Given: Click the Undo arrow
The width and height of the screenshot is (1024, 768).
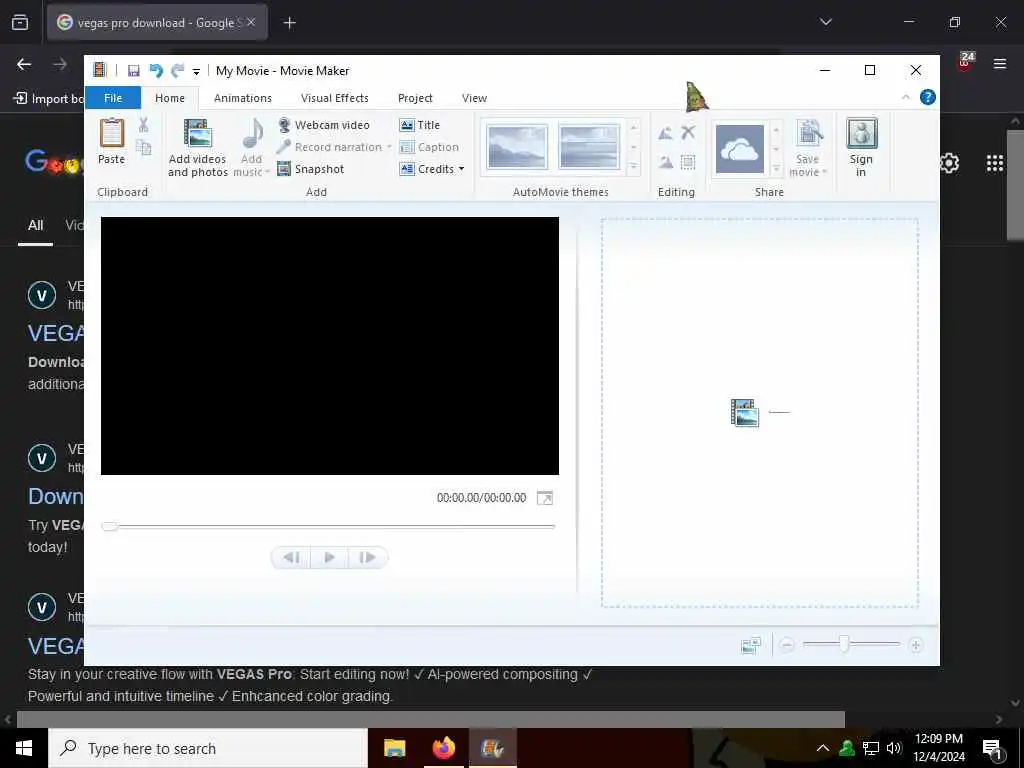Looking at the screenshot, I should [155, 71].
